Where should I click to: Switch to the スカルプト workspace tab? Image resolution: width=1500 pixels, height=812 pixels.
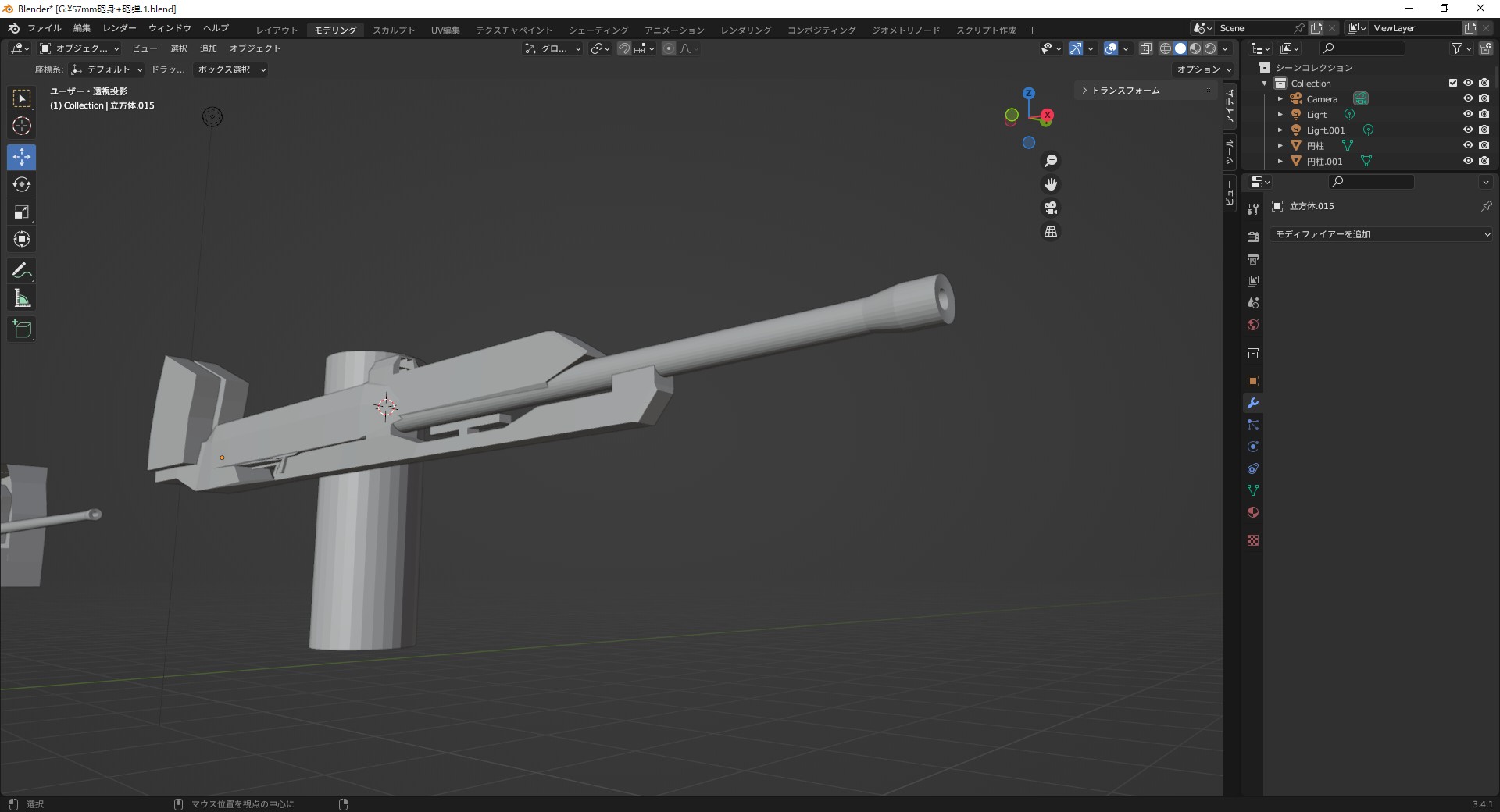pos(394,30)
